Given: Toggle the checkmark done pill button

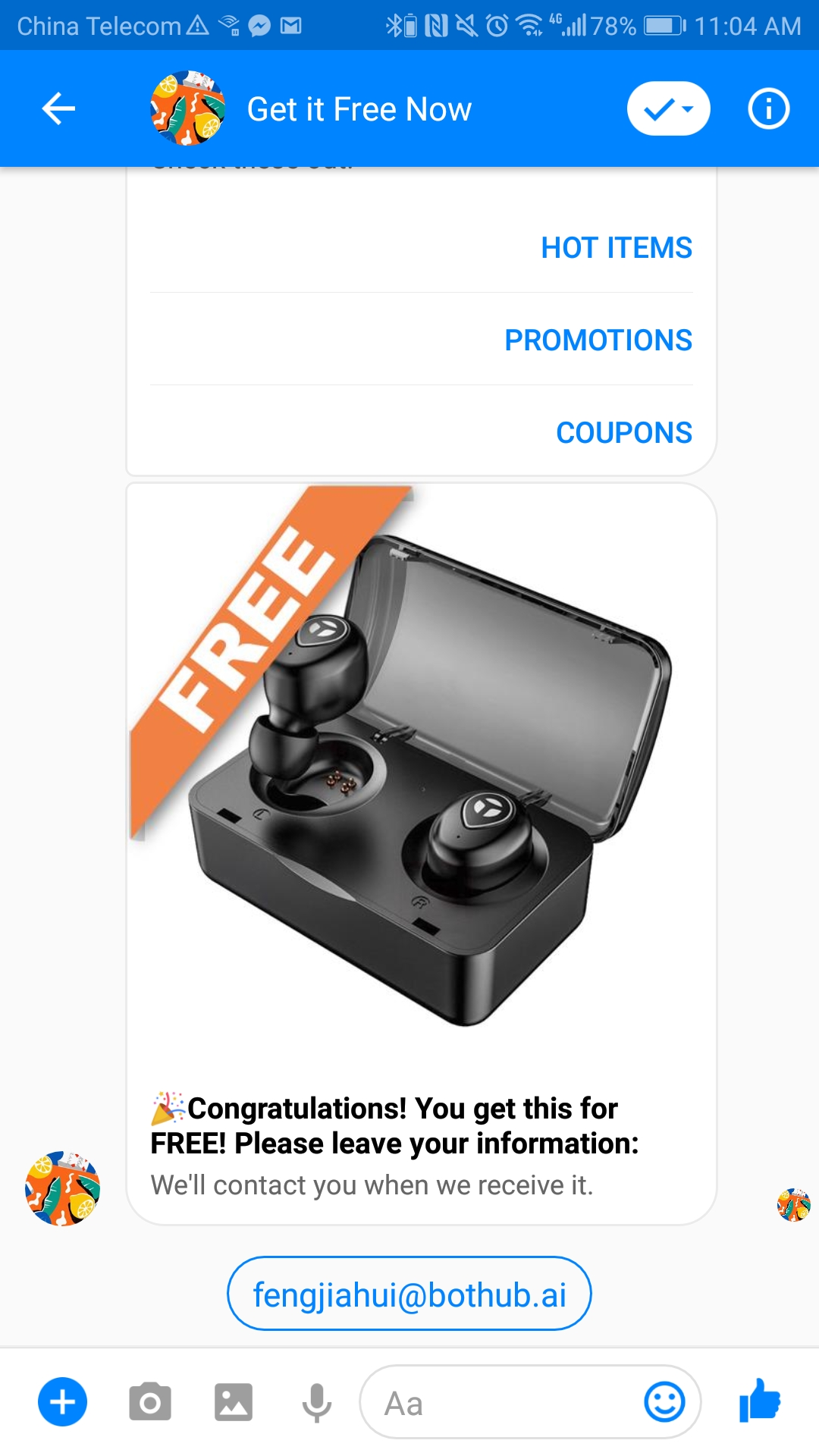Looking at the screenshot, I should [x=668, y=108].
